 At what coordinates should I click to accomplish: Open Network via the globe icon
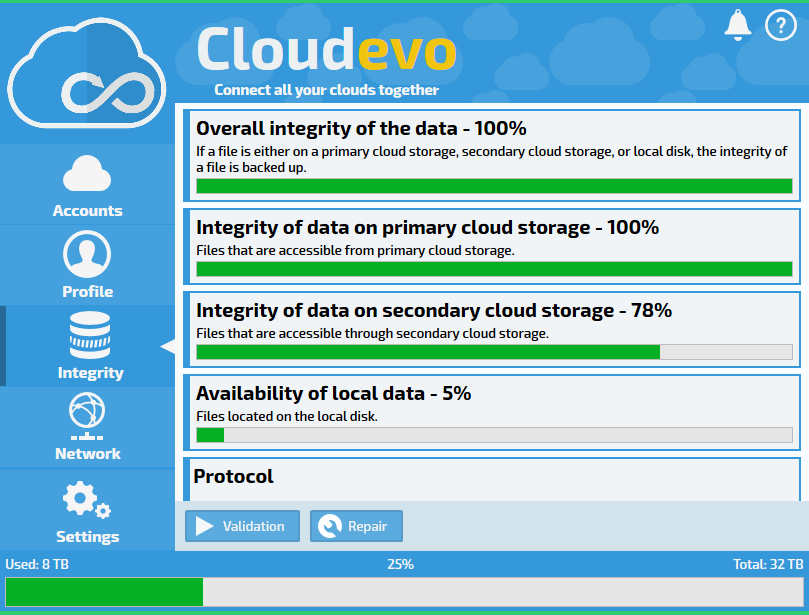87,416
